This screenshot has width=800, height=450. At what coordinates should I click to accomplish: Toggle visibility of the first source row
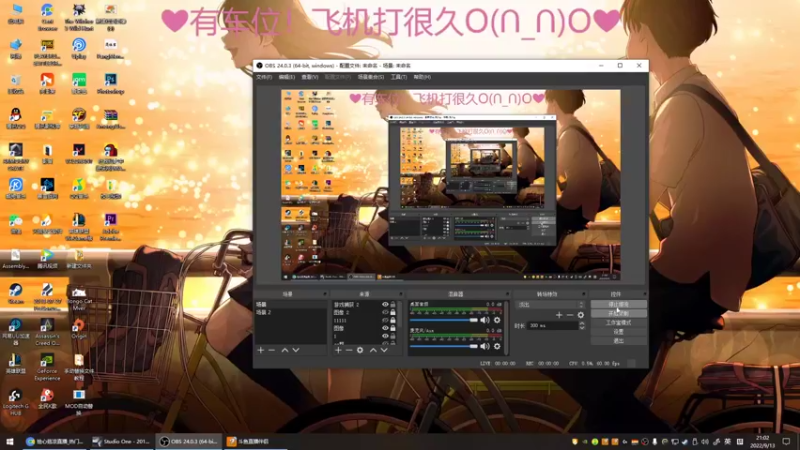point(385,305)
